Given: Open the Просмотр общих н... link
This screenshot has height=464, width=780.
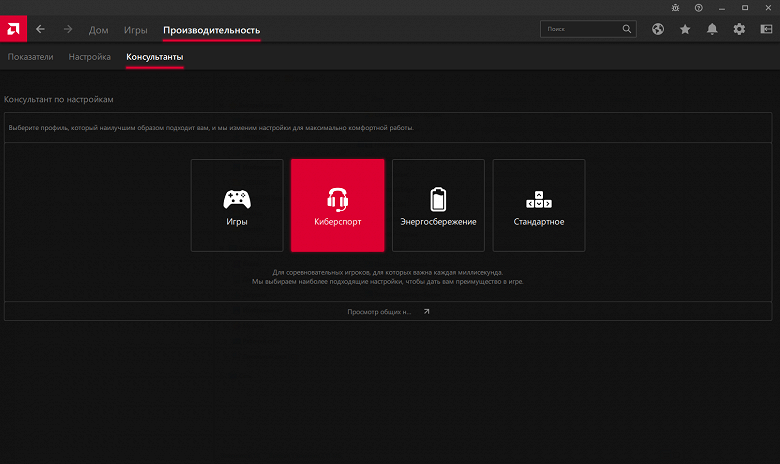Looking at the screenshot, I should pos(379,312).
